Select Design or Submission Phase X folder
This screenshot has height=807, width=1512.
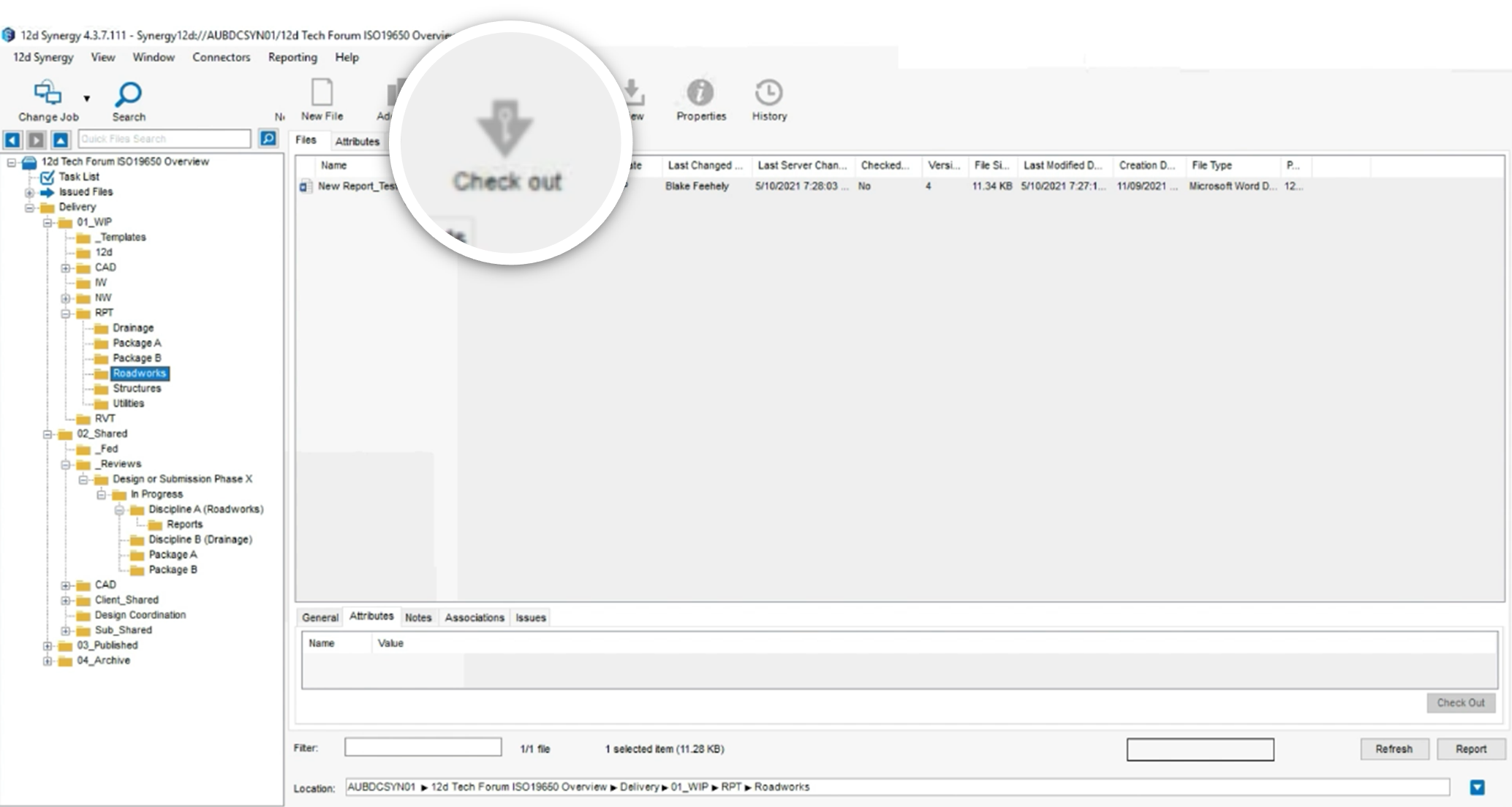tap(182, 480)
